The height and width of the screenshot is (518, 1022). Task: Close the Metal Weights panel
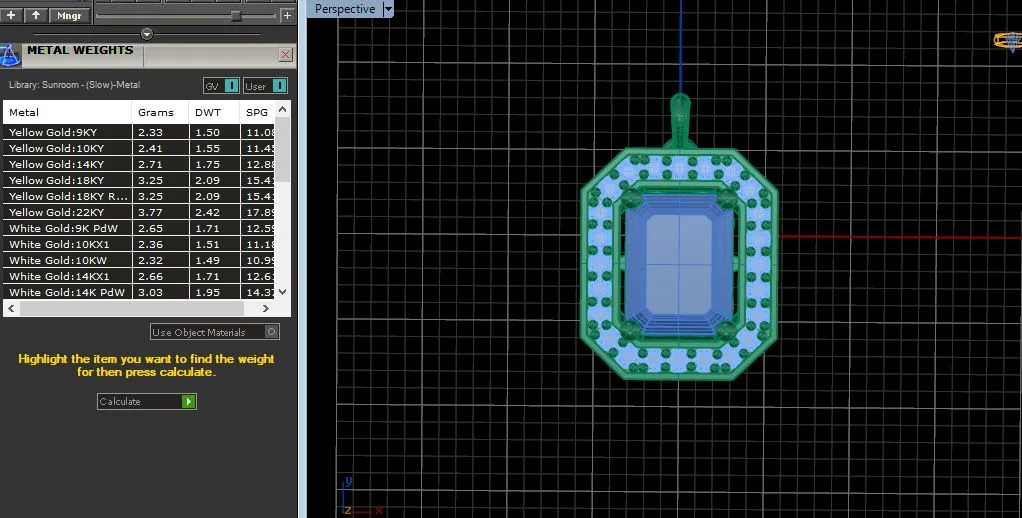tap(285, 55)
